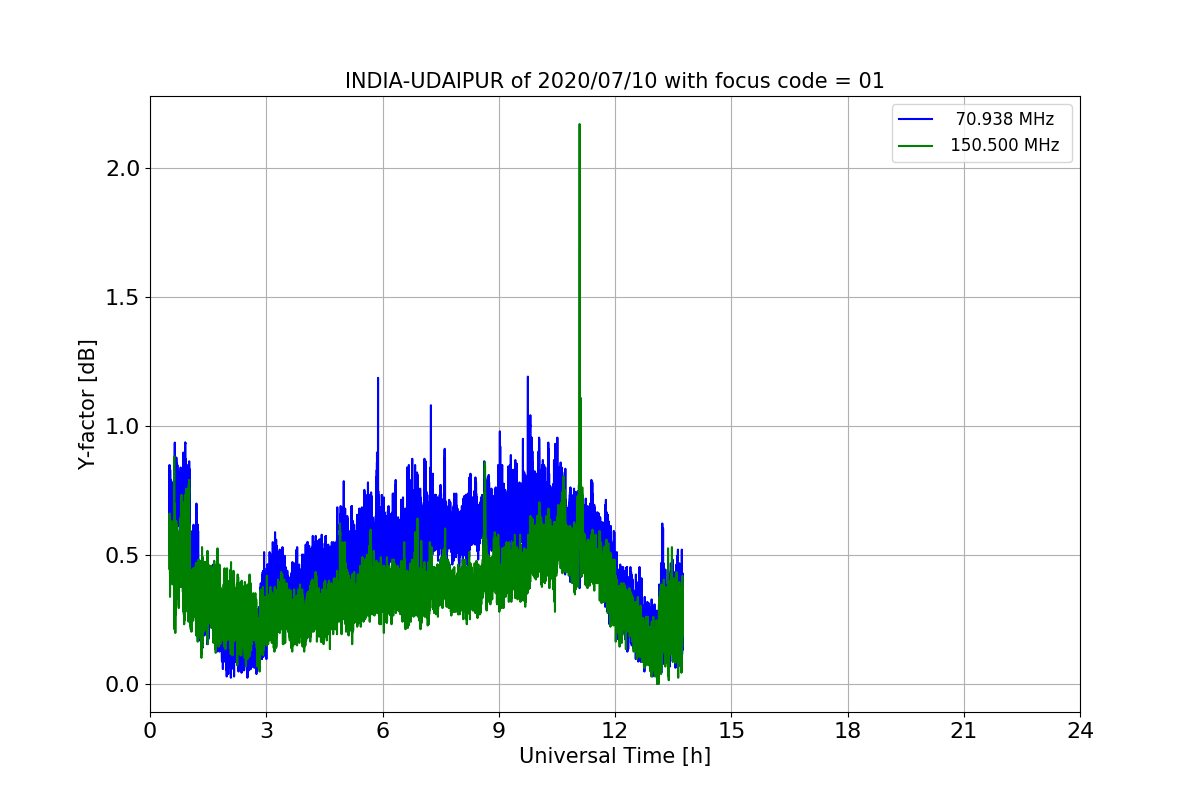Click the x-axis tick label '21'
The width and height of the screenshot is (1200, 800).
[964, 731]
